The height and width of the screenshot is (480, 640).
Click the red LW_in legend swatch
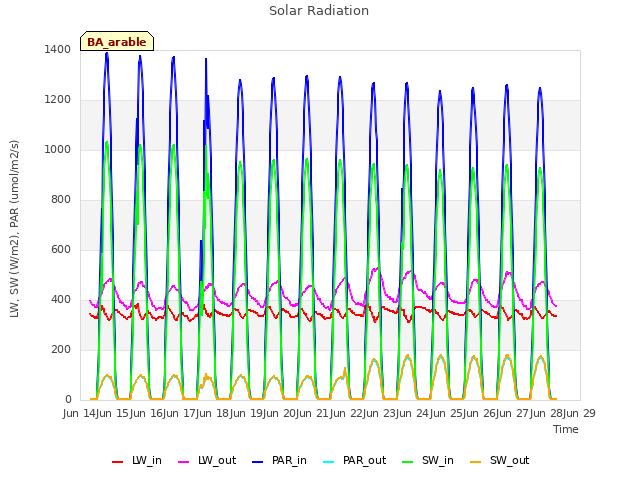tap(118, 462)
